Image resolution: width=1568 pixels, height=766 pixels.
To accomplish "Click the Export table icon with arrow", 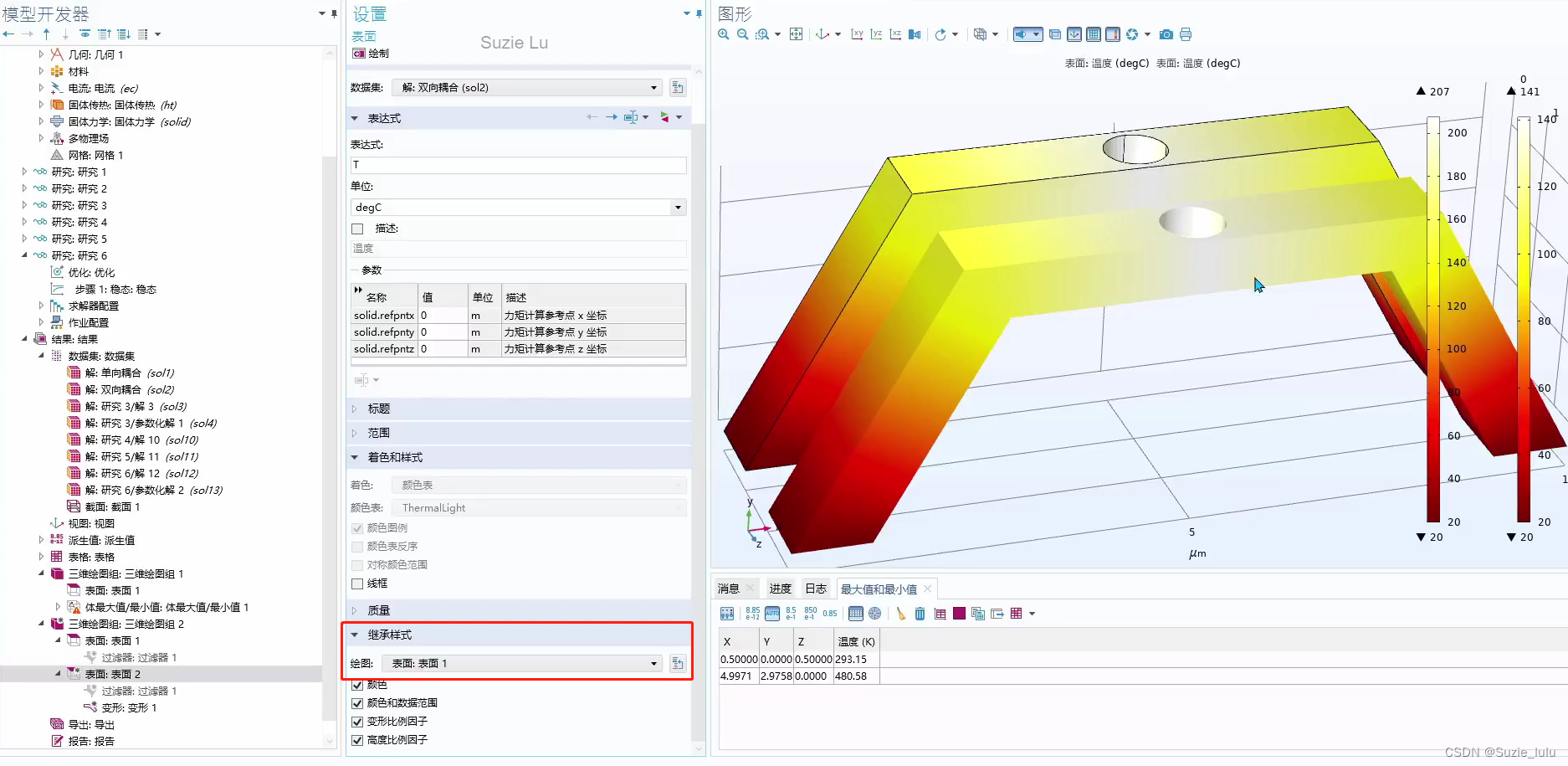I will click(997, 613).
